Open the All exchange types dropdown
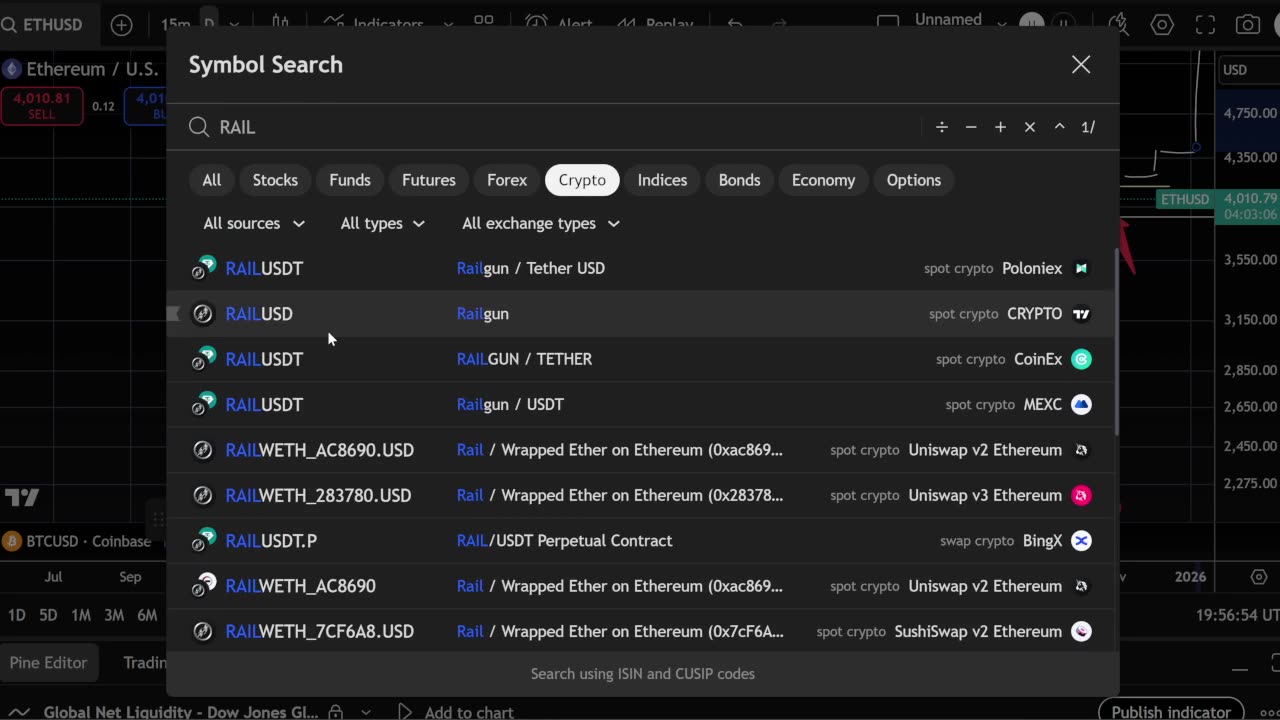1280x720 pixels. point(540,223)
